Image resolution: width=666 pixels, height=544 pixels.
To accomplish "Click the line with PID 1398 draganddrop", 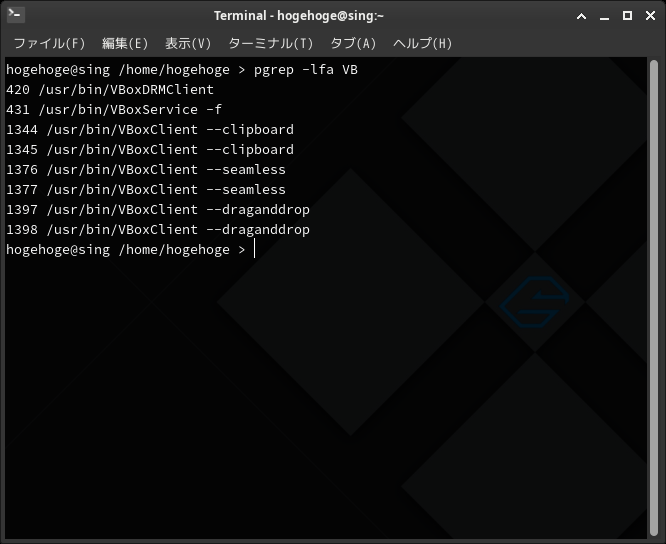I will click(158, 229).
